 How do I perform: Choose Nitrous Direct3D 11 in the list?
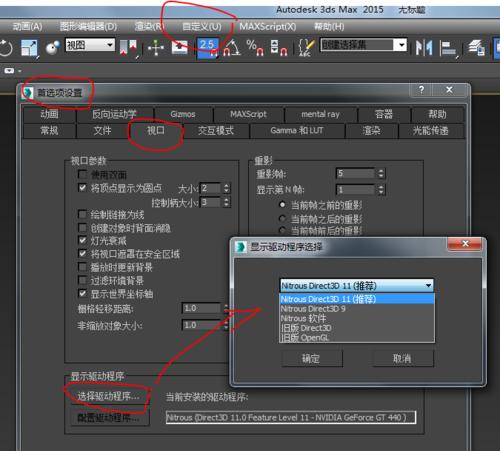(x=357, y=299)
